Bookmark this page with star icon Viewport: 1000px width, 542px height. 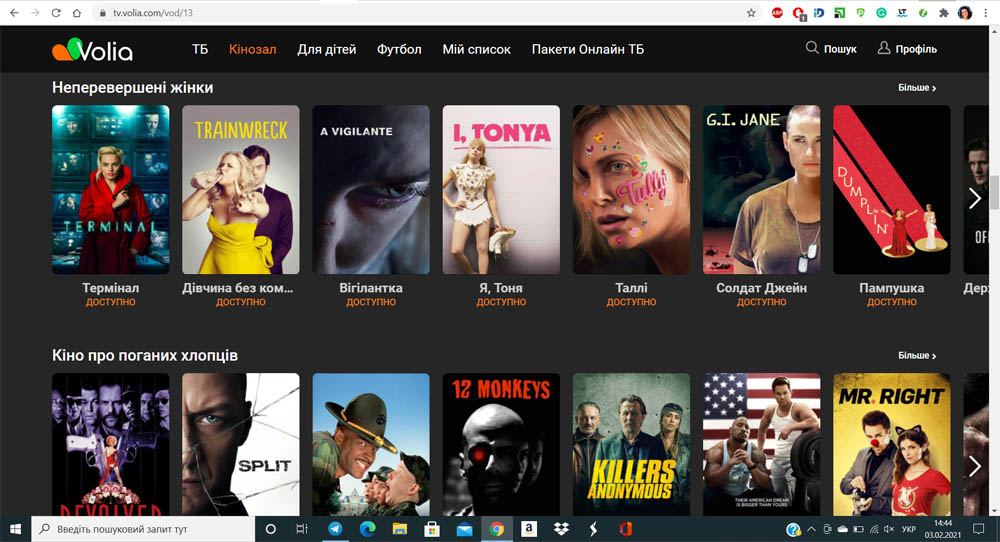coord(751,13)
